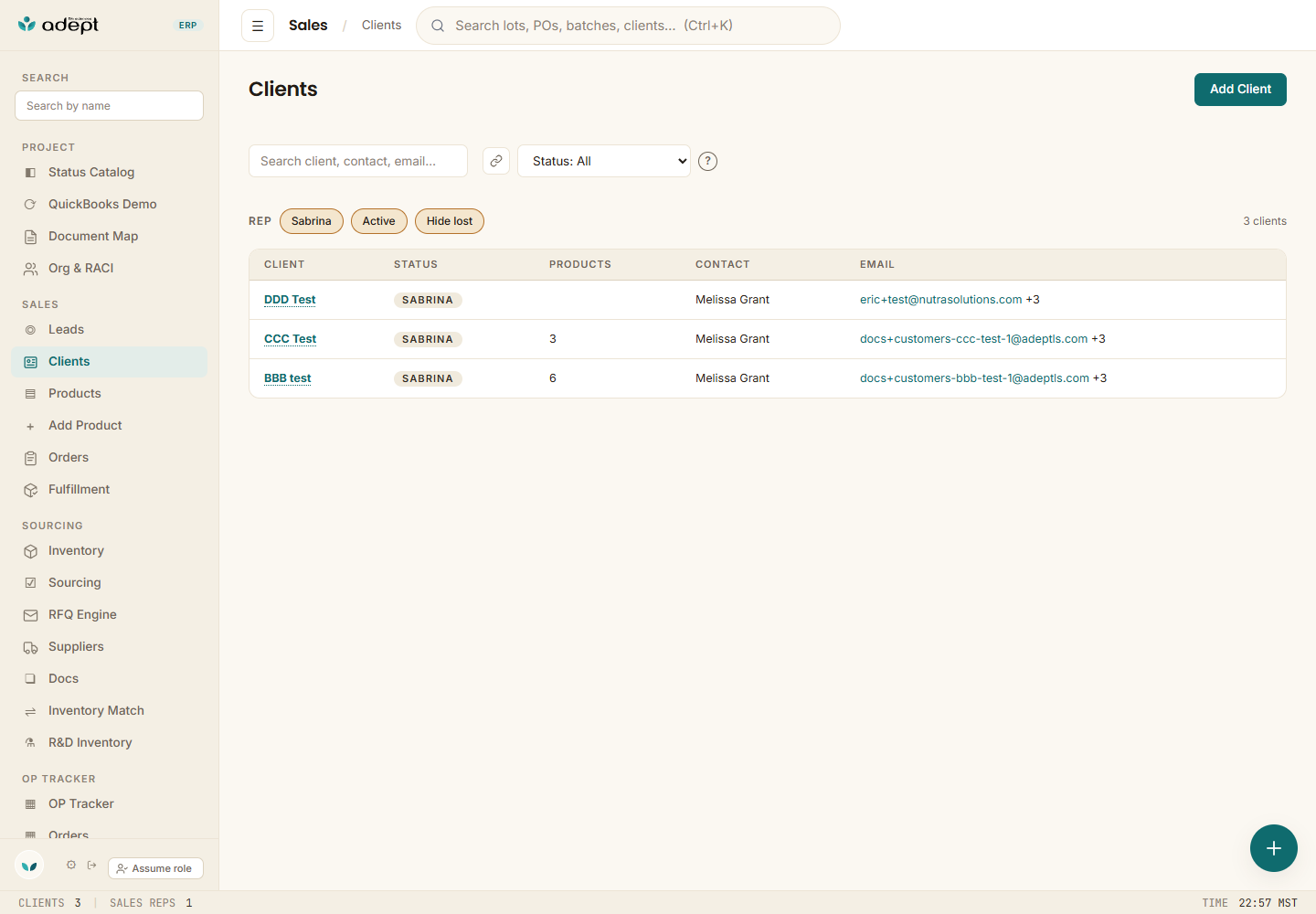Screen dimensions: 1316x914
Task: Focus the global search field
Action: (628, 26)
